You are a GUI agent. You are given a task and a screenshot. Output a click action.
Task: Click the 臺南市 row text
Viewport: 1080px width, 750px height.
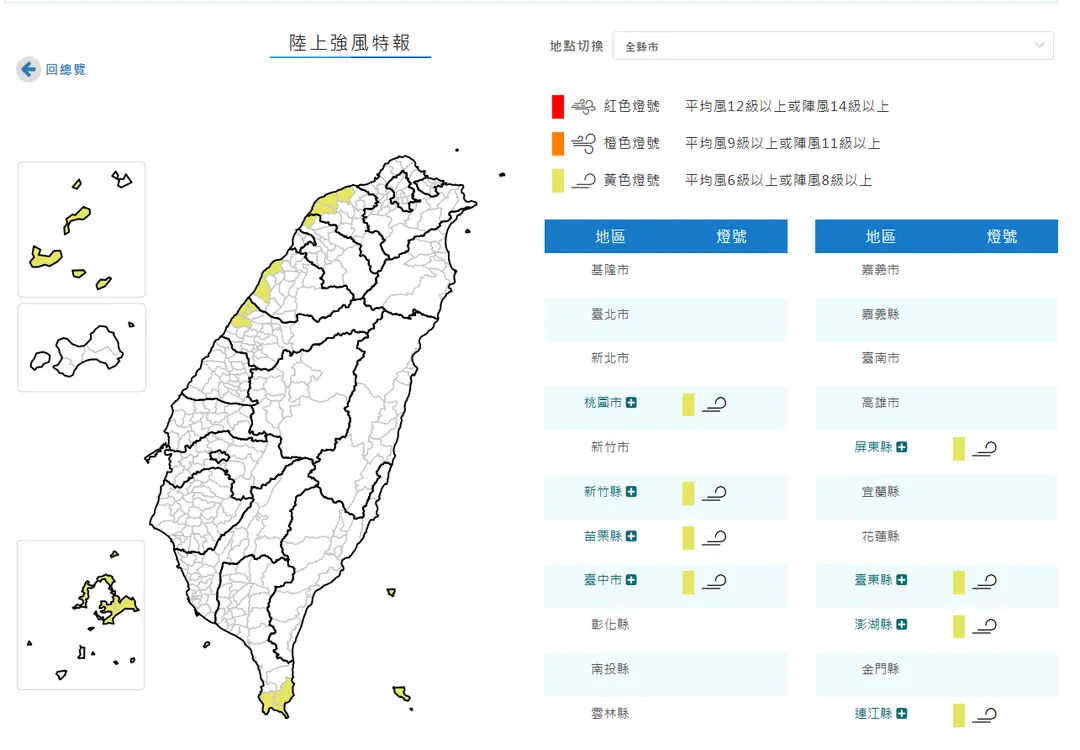[x=880, y=358]
